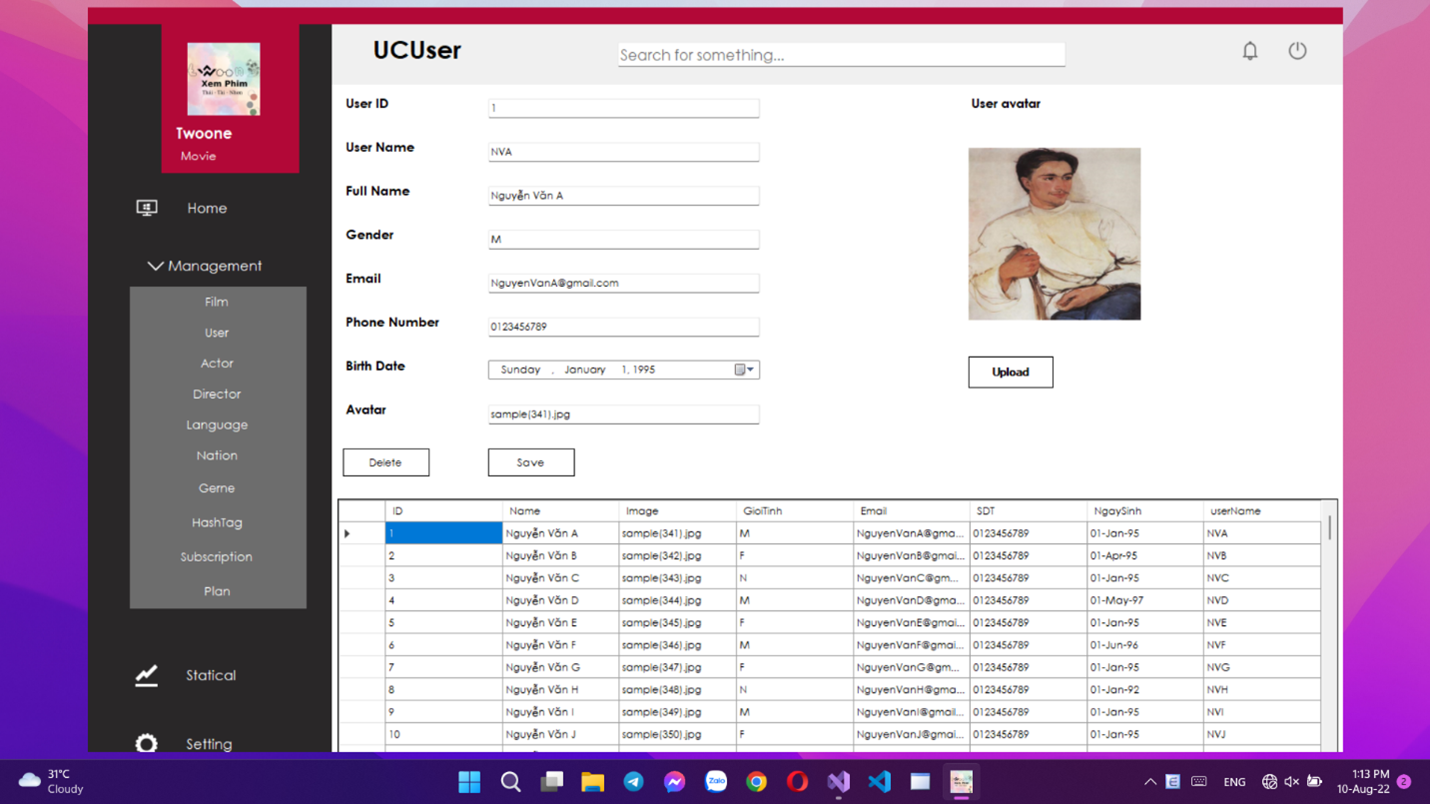Click the user avatar portrait image

click(x=1054, y=234)
